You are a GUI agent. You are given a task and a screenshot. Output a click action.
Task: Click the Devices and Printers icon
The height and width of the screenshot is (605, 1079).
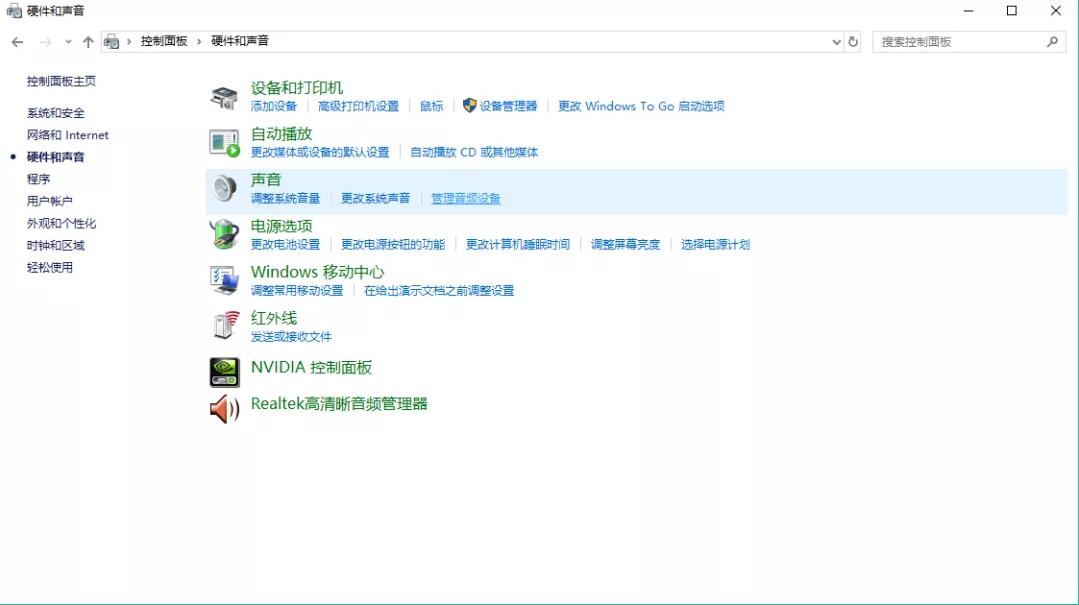[x=224, y=97]
